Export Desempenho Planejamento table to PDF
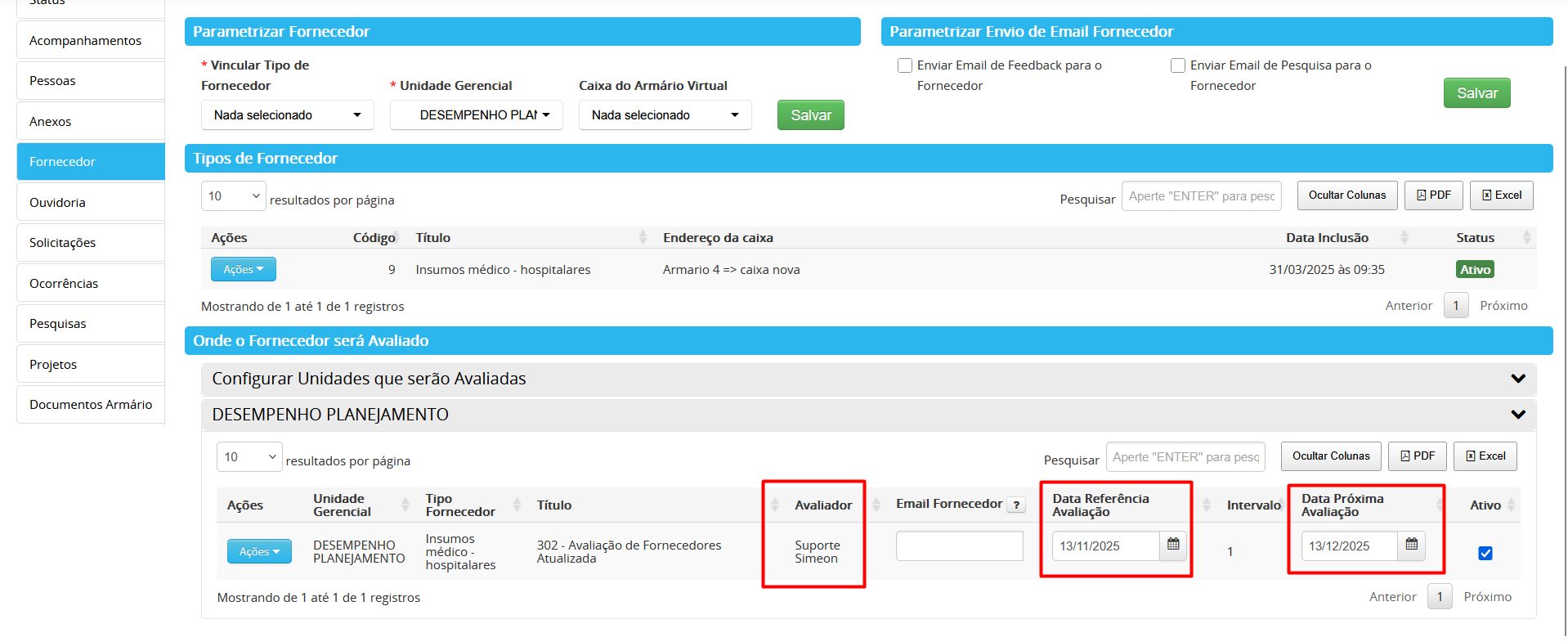 pyautogui.click(x=1417, y=456)
